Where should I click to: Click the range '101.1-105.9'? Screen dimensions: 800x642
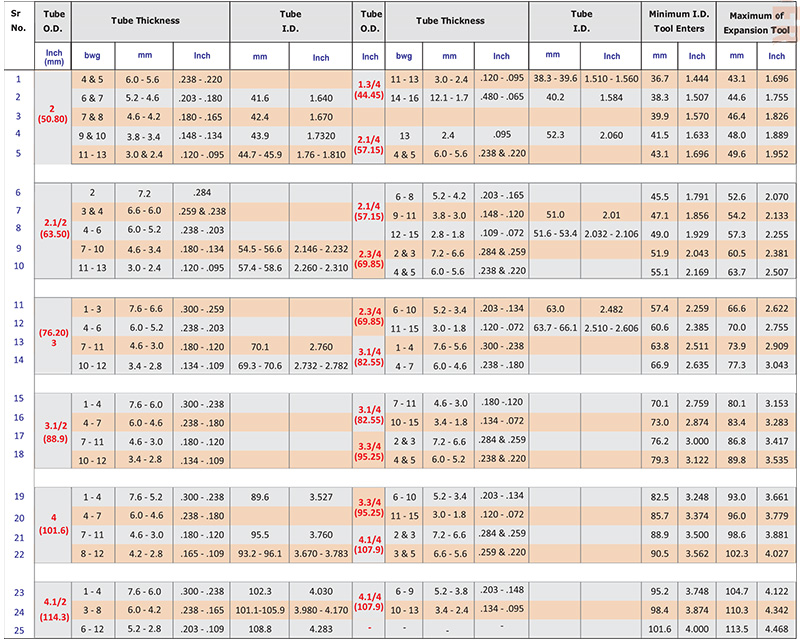pos(260,610)
